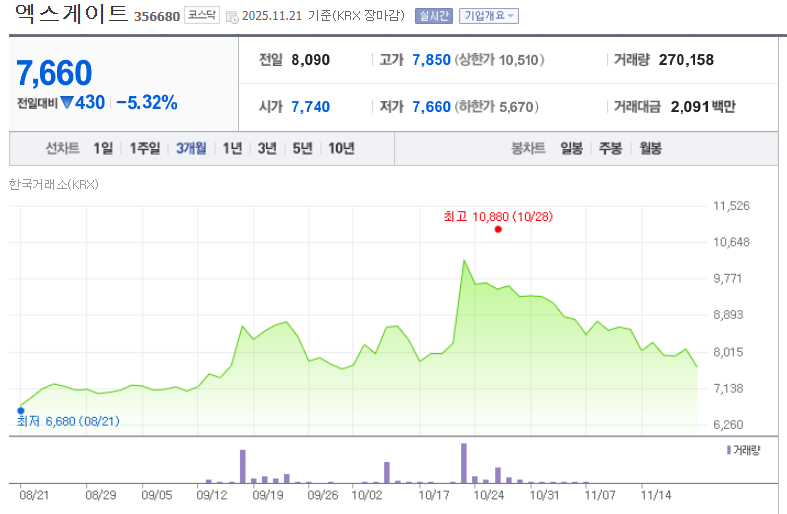
Task: Click the 최저 6,680 (08/21) label
Action: point(68,421)
